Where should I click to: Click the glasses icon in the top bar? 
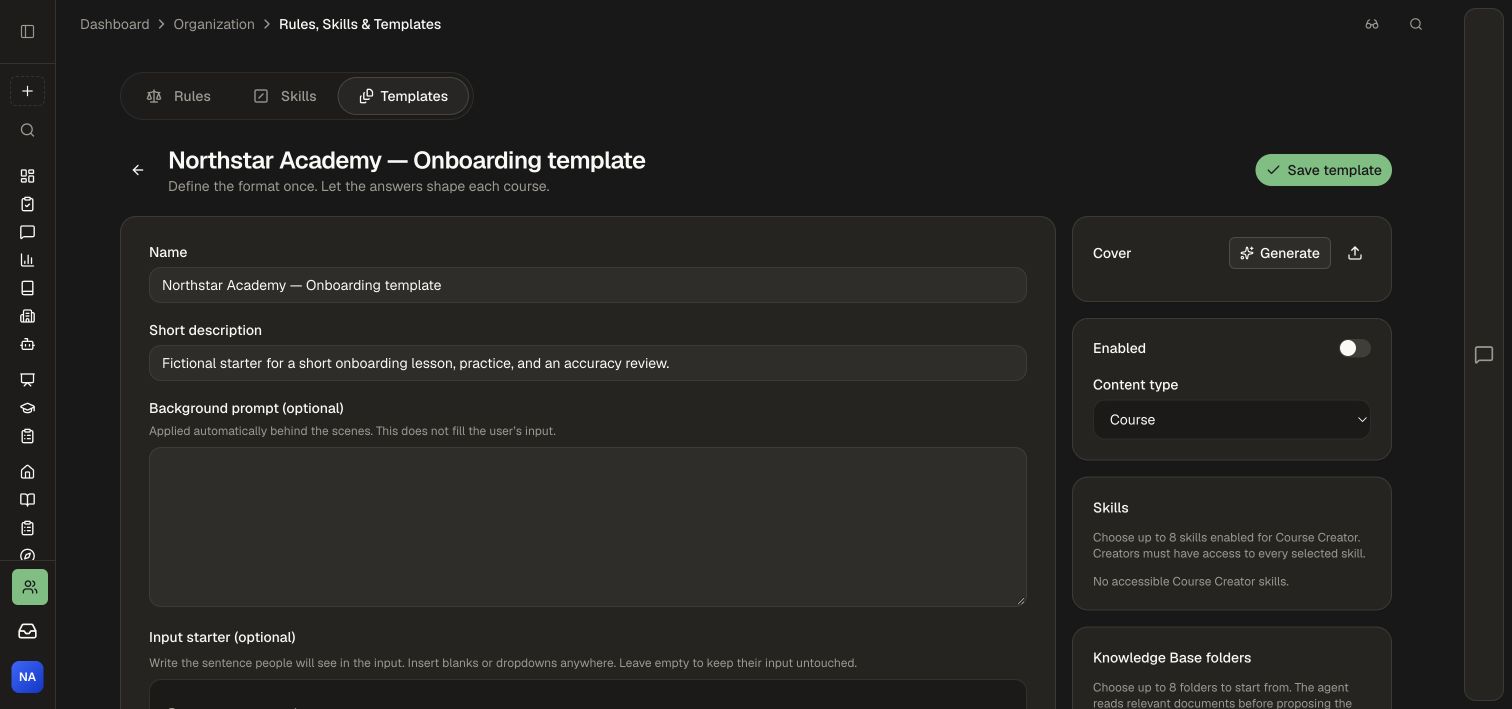1372,24
